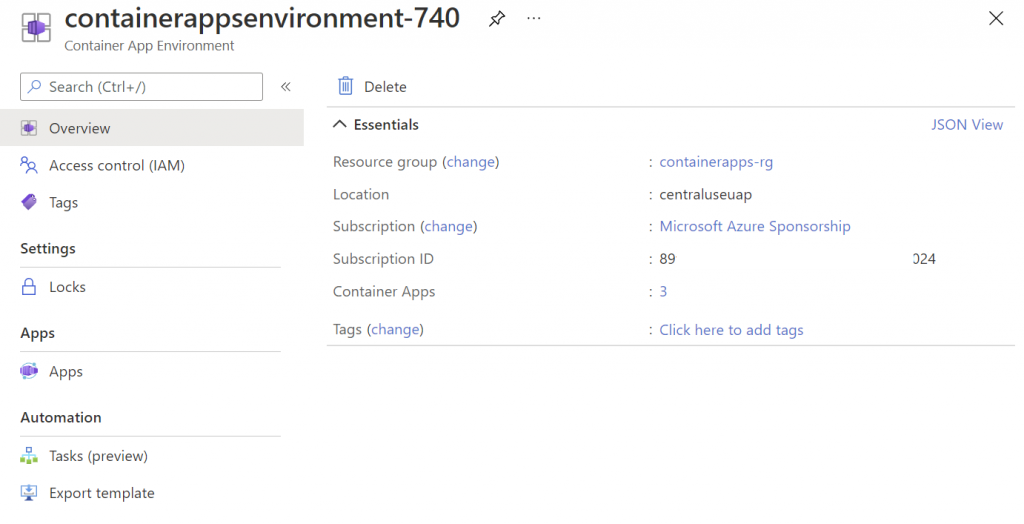Open Tasks (preview) under Automation
The image size is (1024, 524).
click(99, 455)
